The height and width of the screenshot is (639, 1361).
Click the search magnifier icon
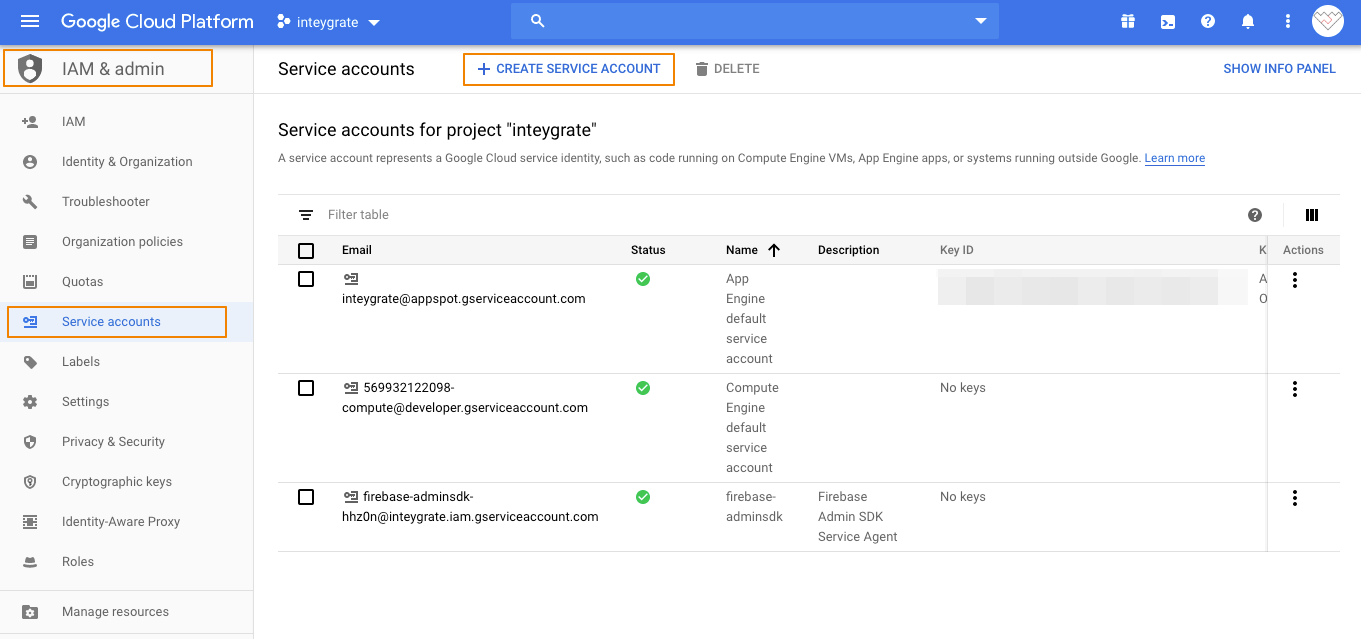(x=538, y=21)
